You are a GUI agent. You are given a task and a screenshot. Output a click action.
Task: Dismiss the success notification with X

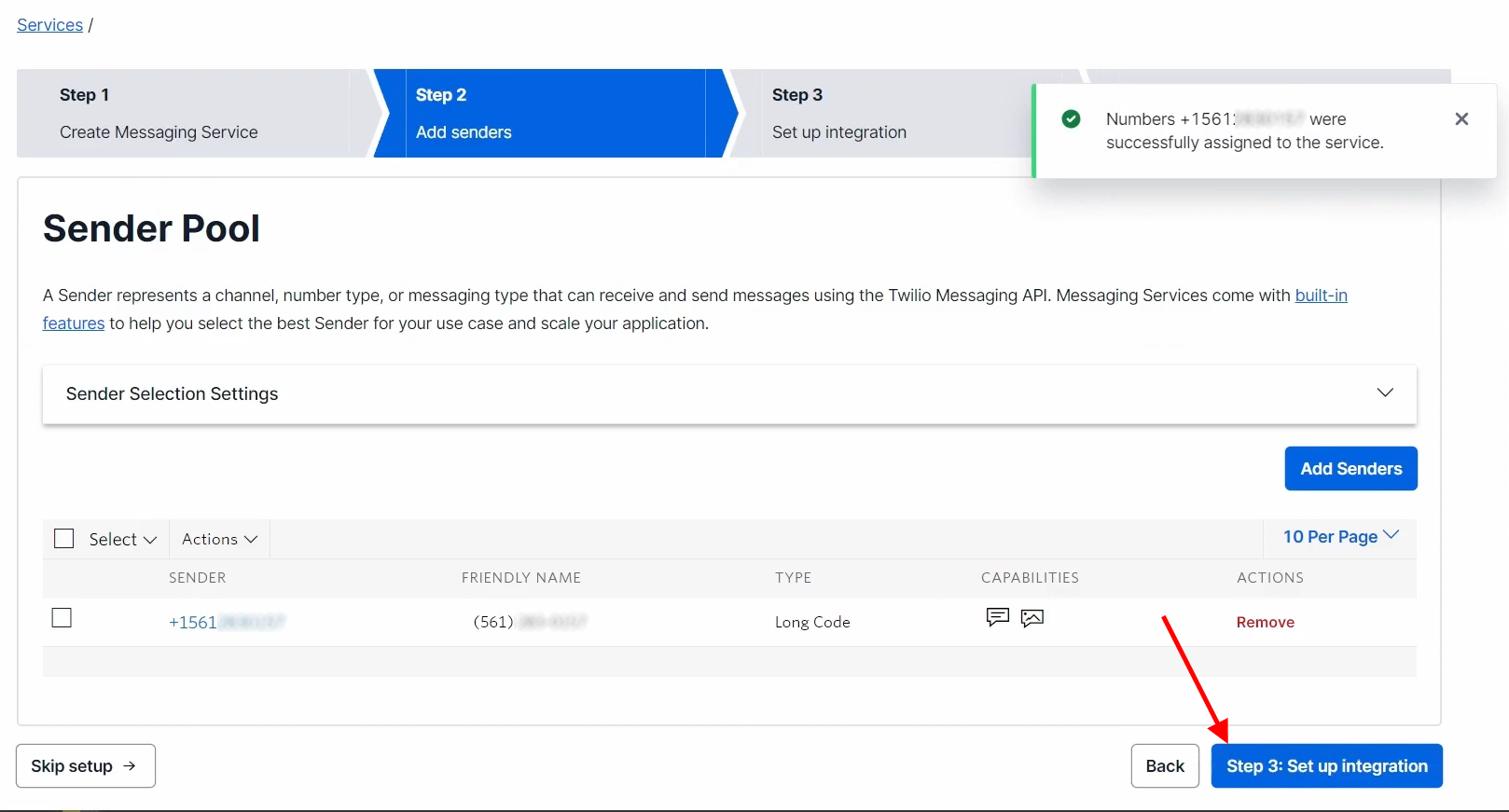(1461, 119)
